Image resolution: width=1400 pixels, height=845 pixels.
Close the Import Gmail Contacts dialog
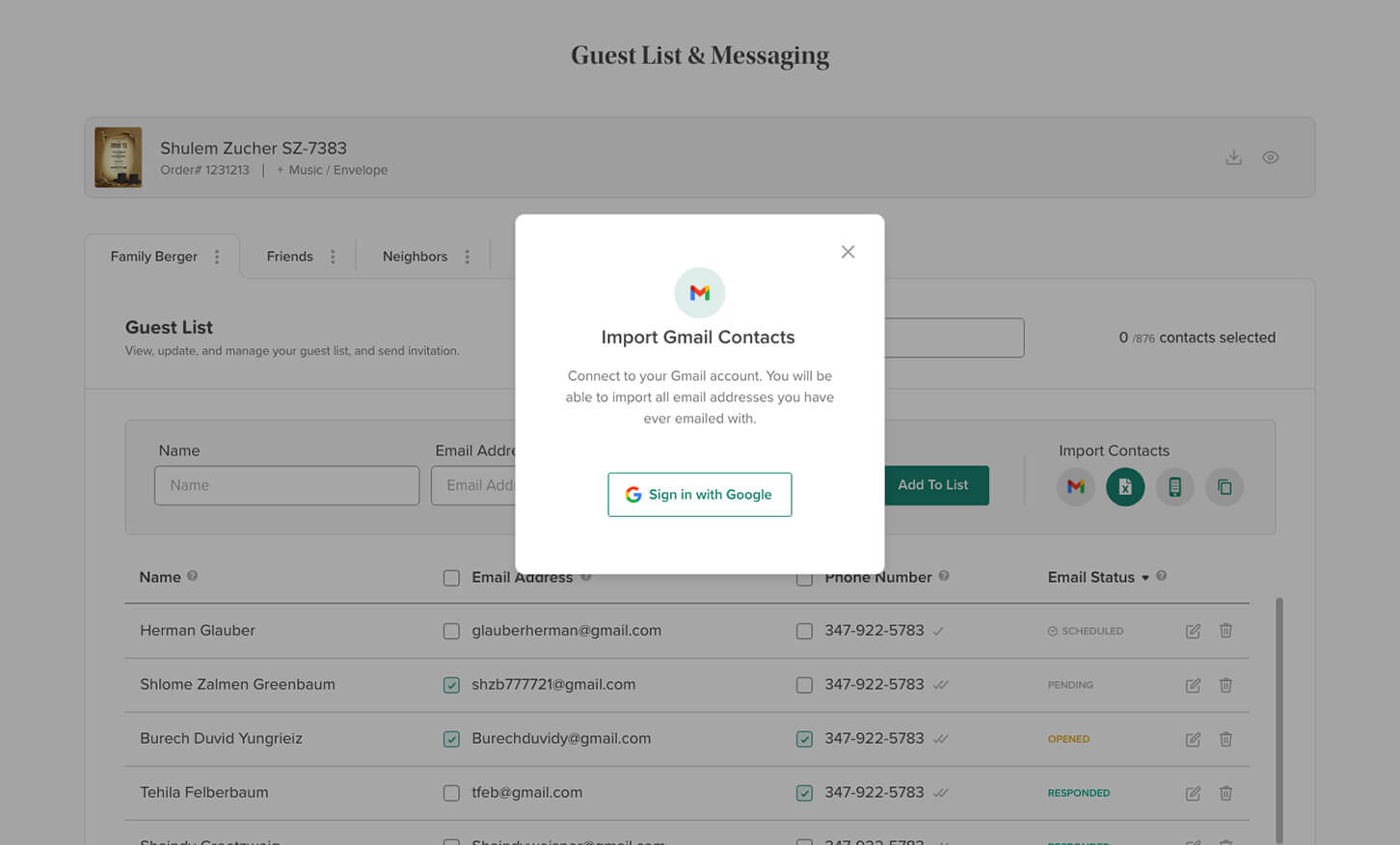pos(848,252)
